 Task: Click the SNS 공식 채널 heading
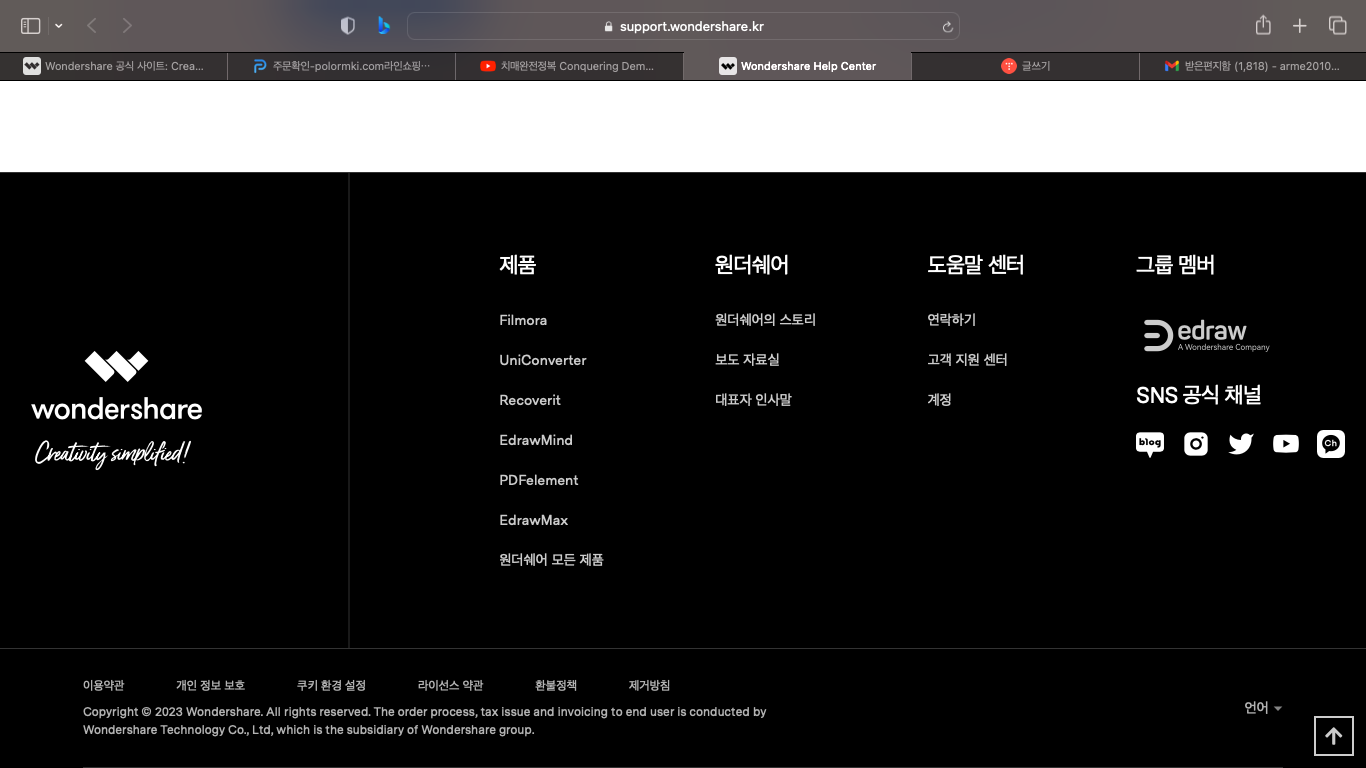(1198, 395)
